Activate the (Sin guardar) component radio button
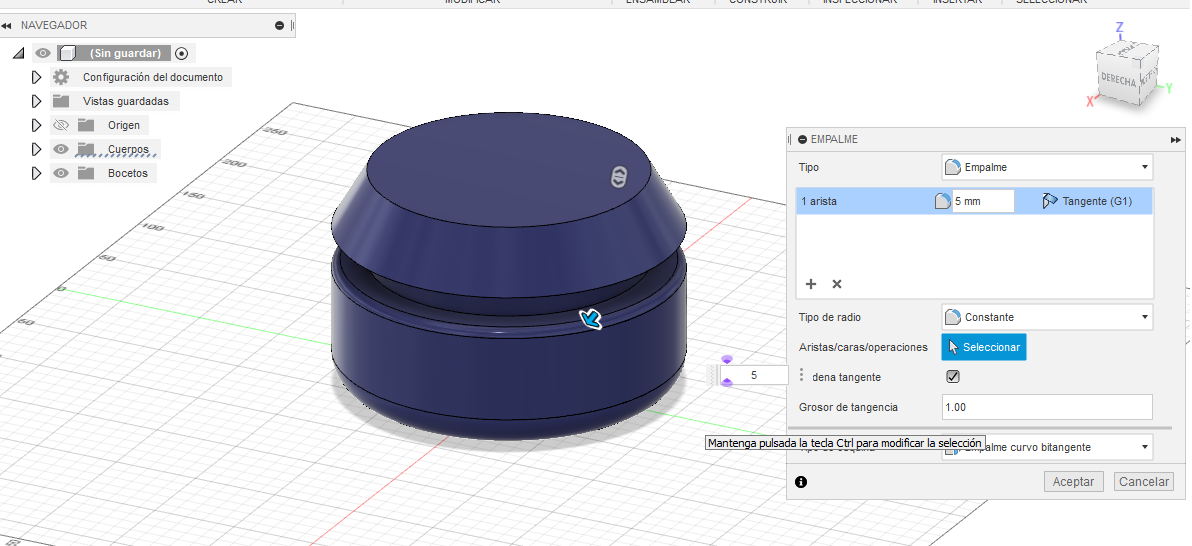The image size is (1192, 546). 181,53
